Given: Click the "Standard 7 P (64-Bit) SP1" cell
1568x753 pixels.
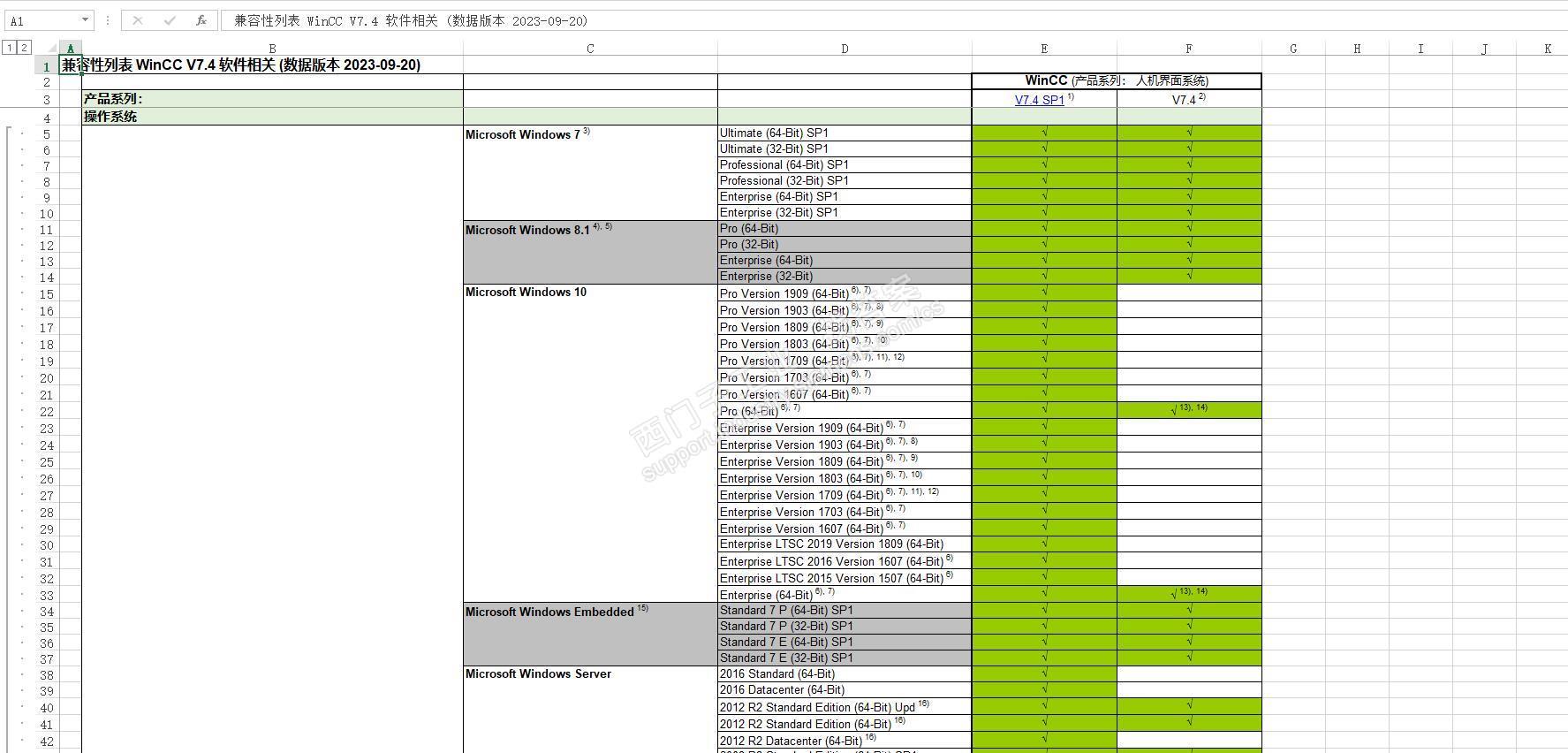Looking at the screenshot, I should [x=845, y=611].
